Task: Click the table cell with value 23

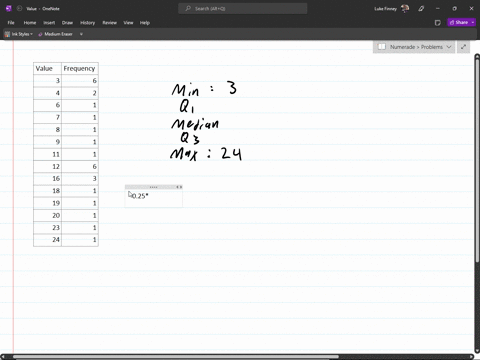Action: [47, 228]
